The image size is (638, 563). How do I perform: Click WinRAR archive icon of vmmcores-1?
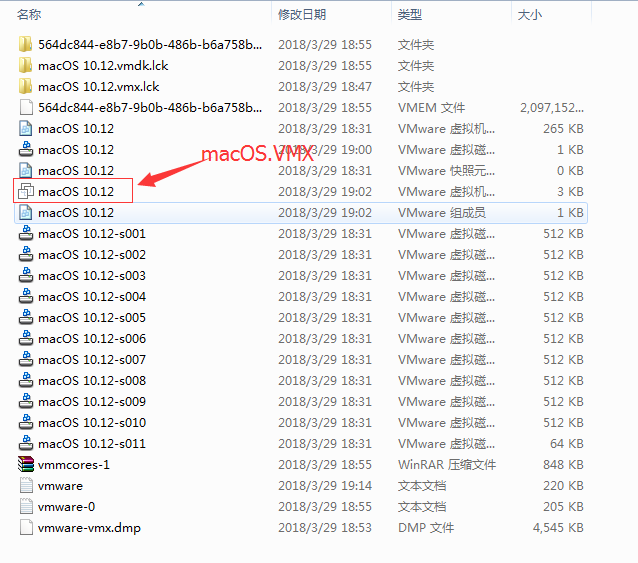[26, 464]
